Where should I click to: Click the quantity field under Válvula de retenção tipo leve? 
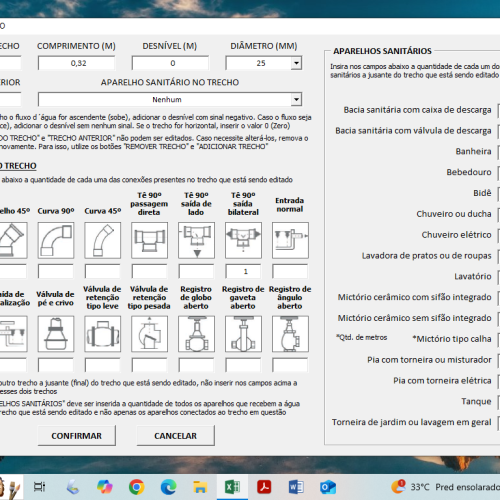pos(103,365)
